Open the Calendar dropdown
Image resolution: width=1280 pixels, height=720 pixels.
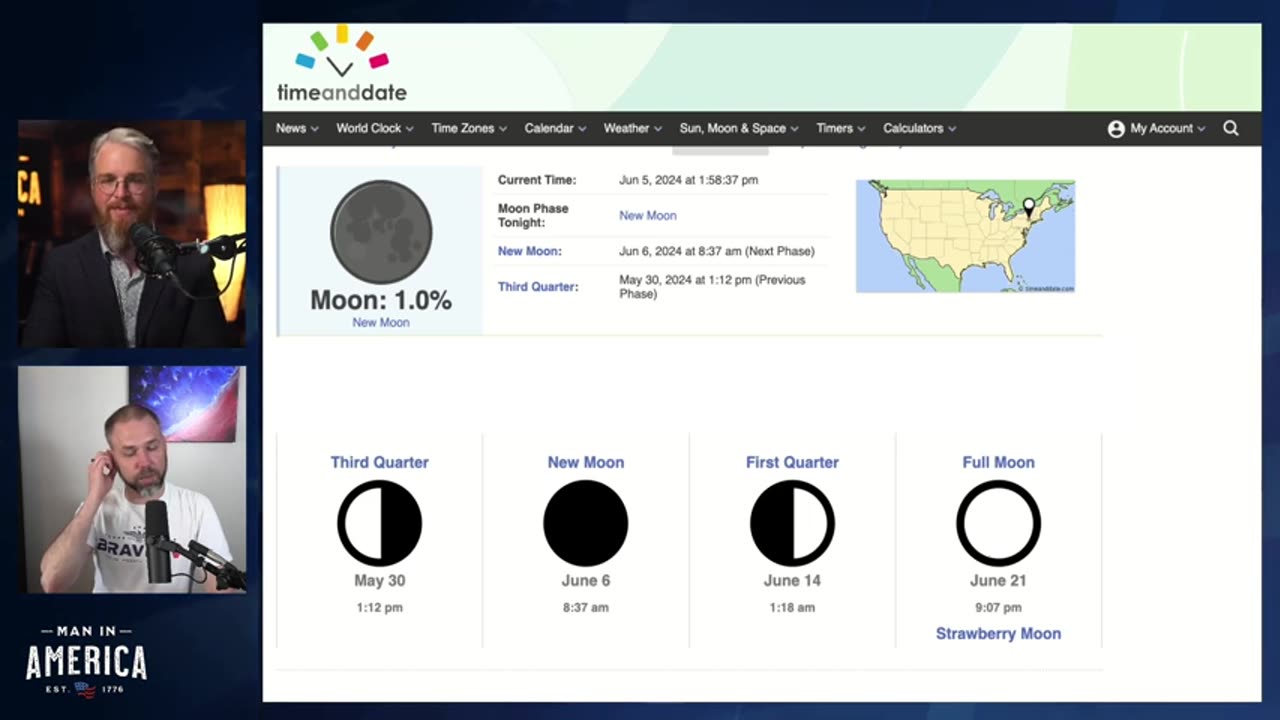click(555, 128)
